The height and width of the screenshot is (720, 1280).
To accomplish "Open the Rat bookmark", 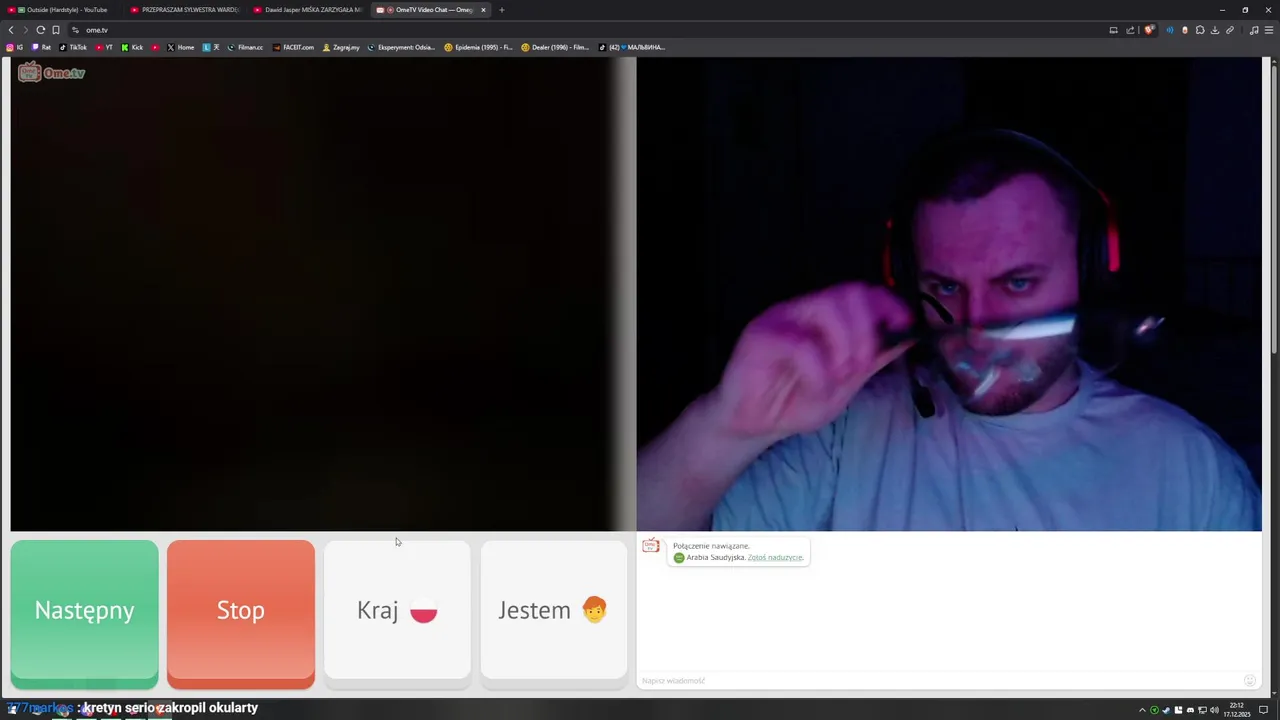I will [42, 47].
